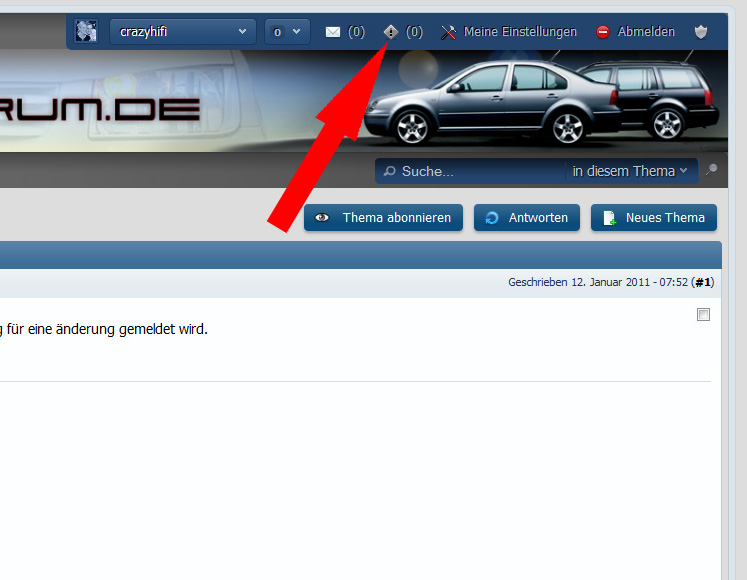Click Abmelden to log out

(x=646, y=32)
